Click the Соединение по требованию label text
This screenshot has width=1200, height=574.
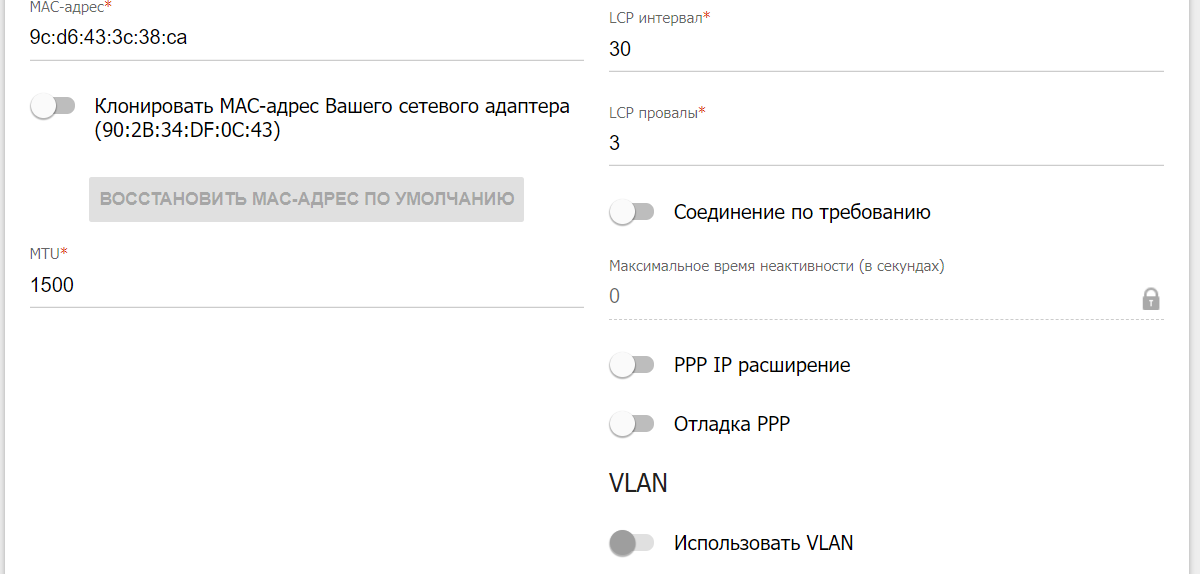point(802,212)
